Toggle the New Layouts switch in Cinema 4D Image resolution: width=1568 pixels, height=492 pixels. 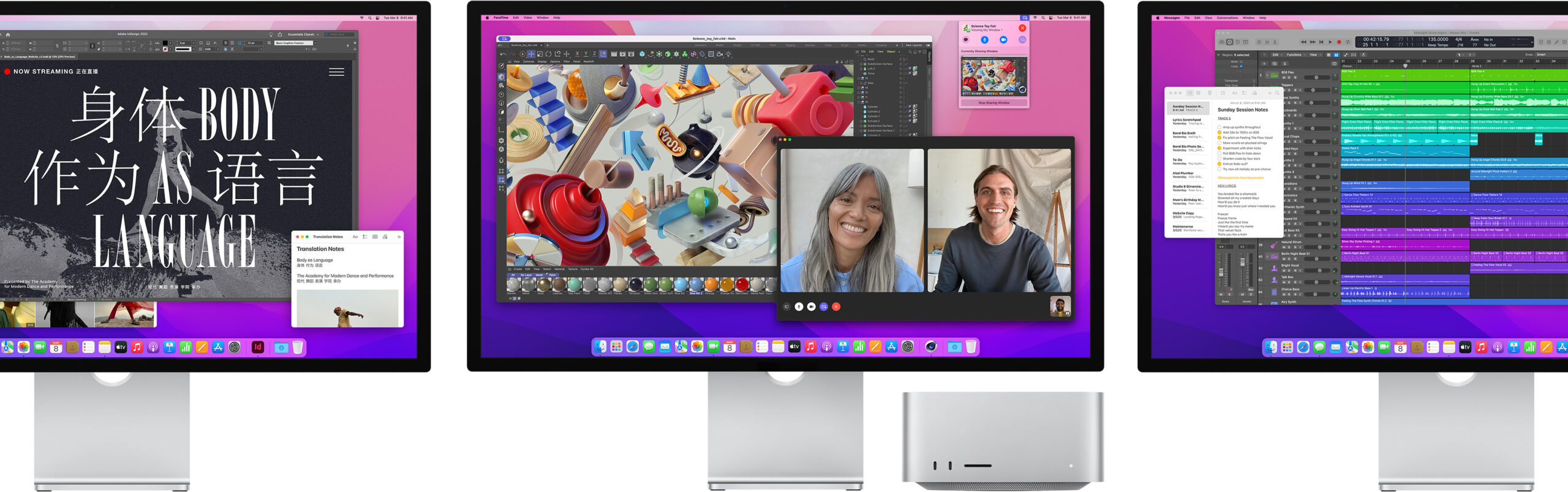[928, 45]
